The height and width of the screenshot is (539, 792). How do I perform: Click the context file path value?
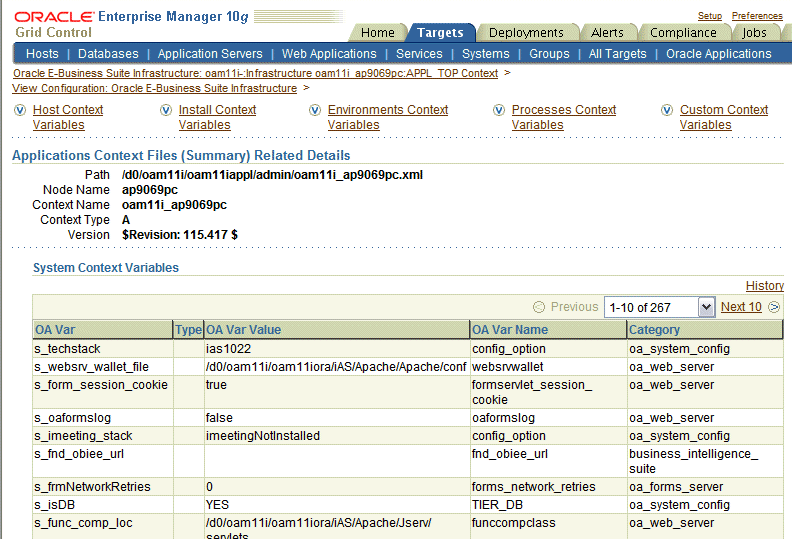[272, 175]
